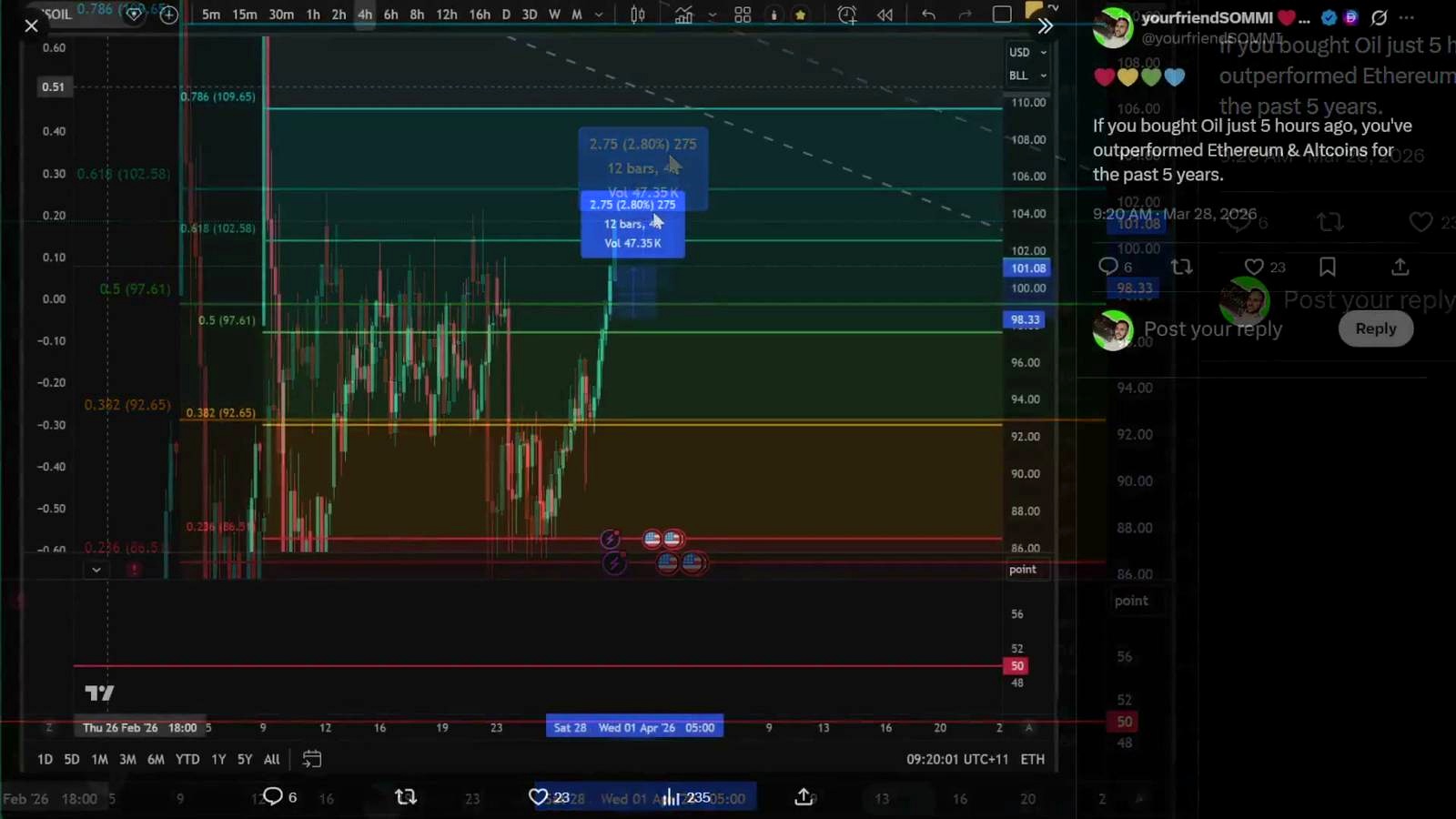Open the Grok icon next to the username
The image size is (1456, 819).
point(1380,17)
